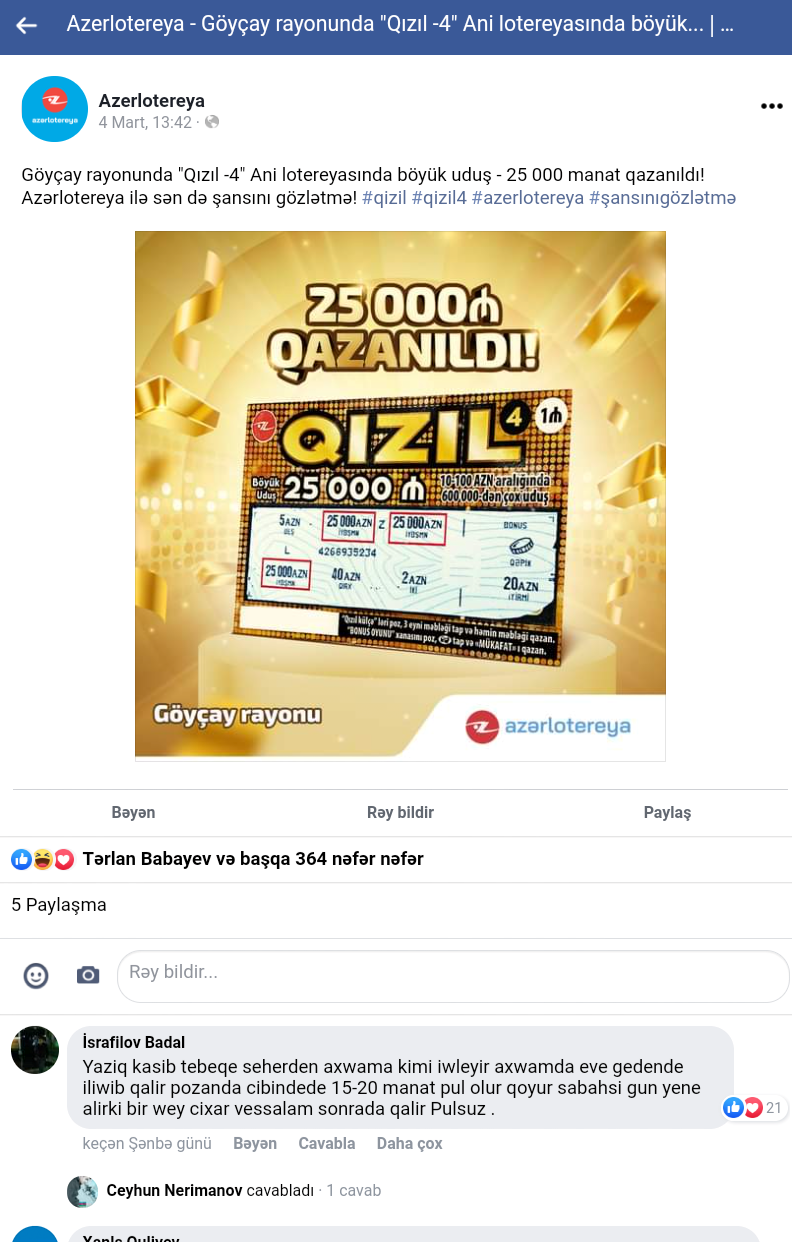Open the three-dot post options menu
The width and height of the screenshot is (792, 1242).
771,106
